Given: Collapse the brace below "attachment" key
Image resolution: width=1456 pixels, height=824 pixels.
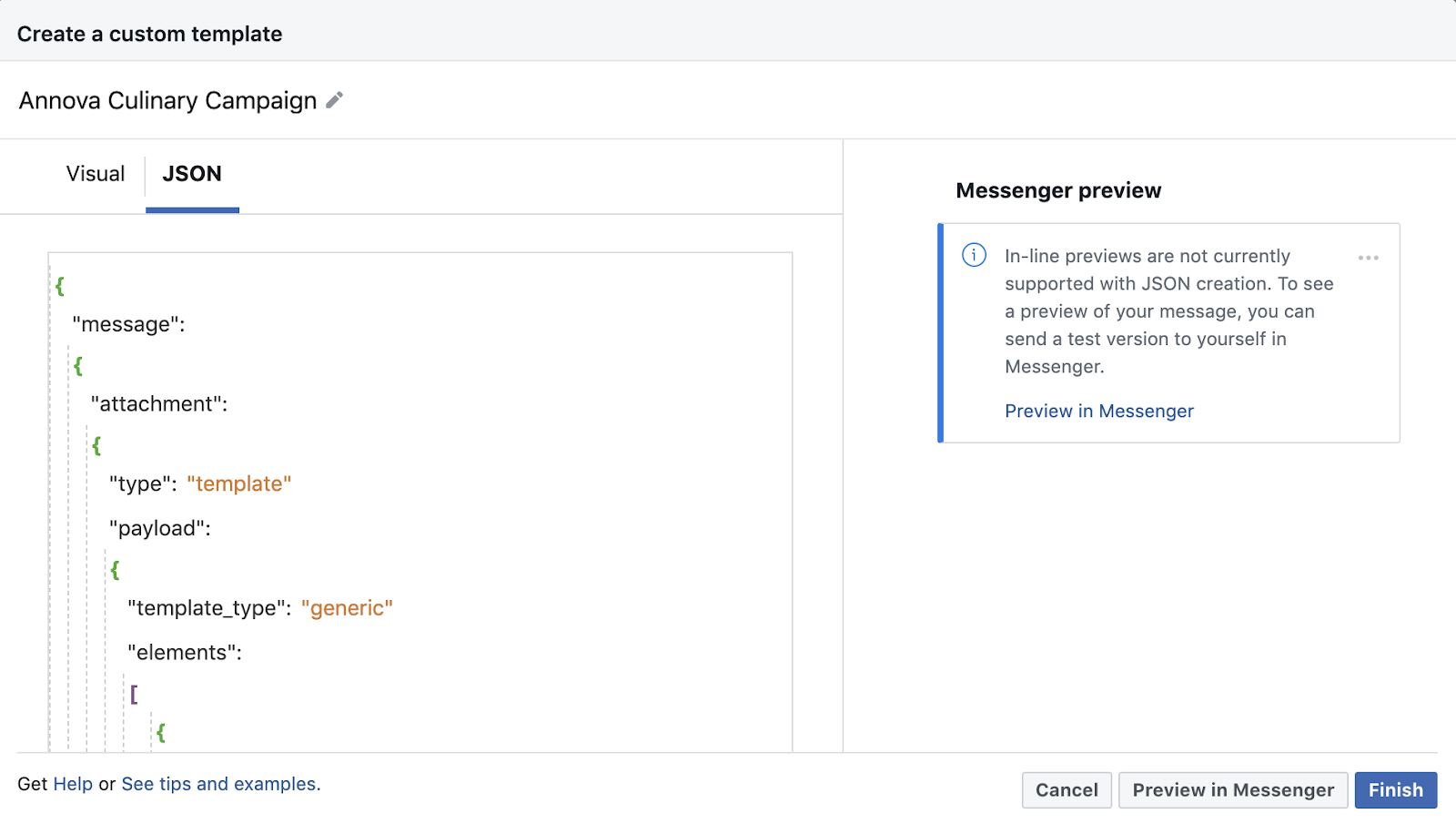Looking at the screenshot, I should point(96,445).
